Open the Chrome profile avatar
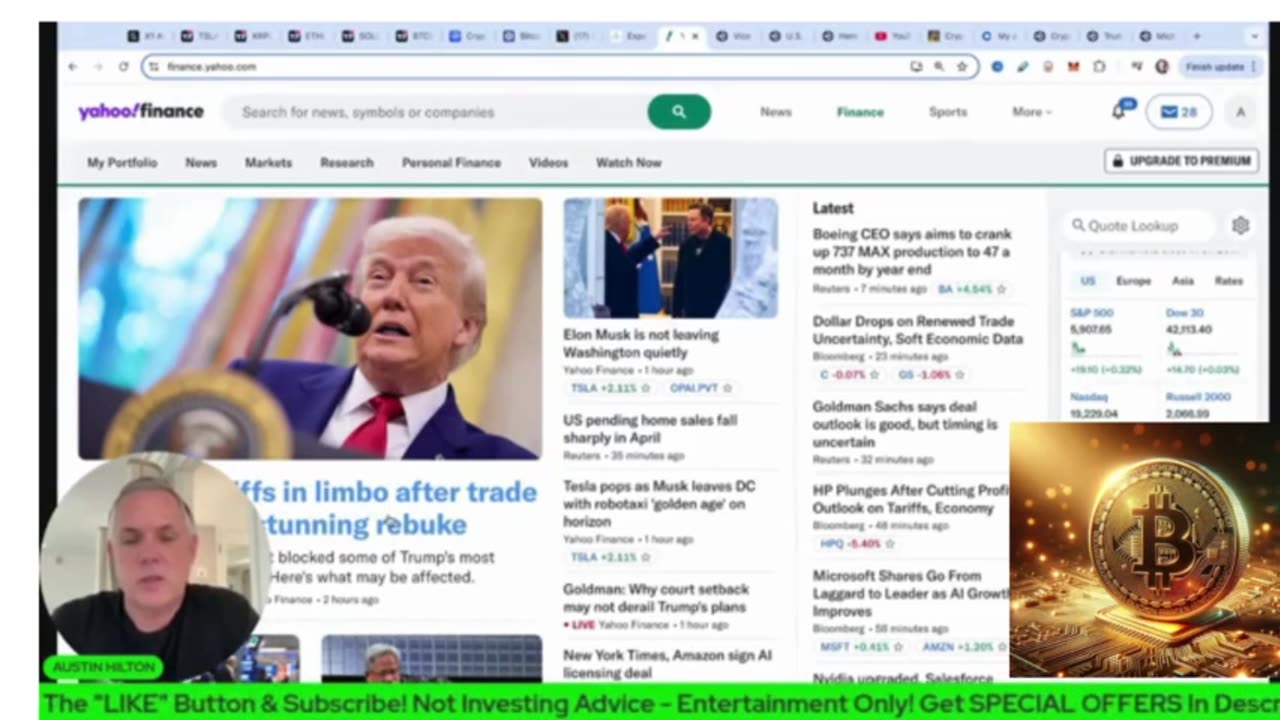 click(1161, 67)
